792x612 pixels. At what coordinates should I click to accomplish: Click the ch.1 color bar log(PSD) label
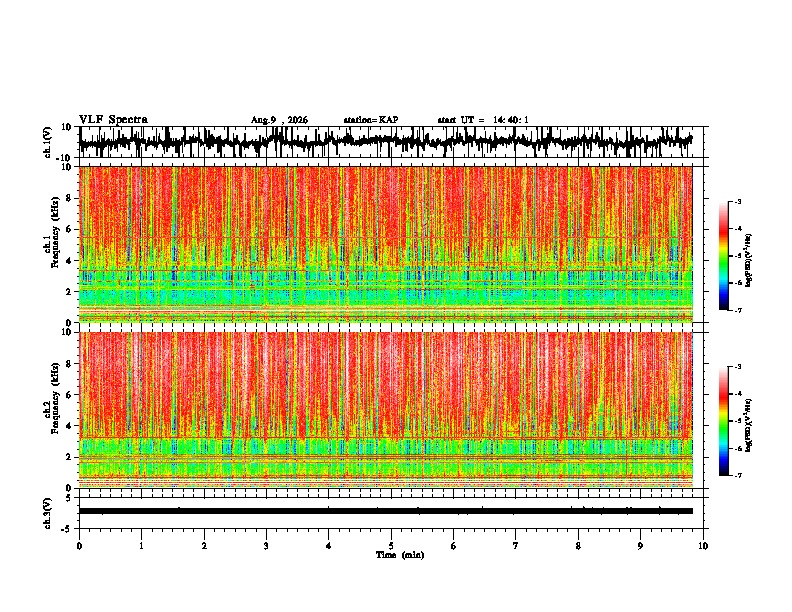[x=749, y=261]
